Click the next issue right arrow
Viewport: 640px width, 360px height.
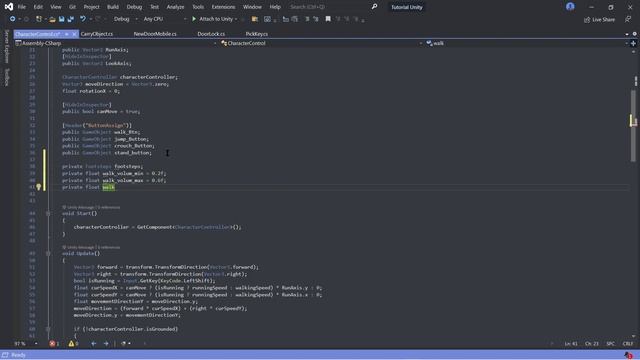pyautogui.click(x=106, y=344)
